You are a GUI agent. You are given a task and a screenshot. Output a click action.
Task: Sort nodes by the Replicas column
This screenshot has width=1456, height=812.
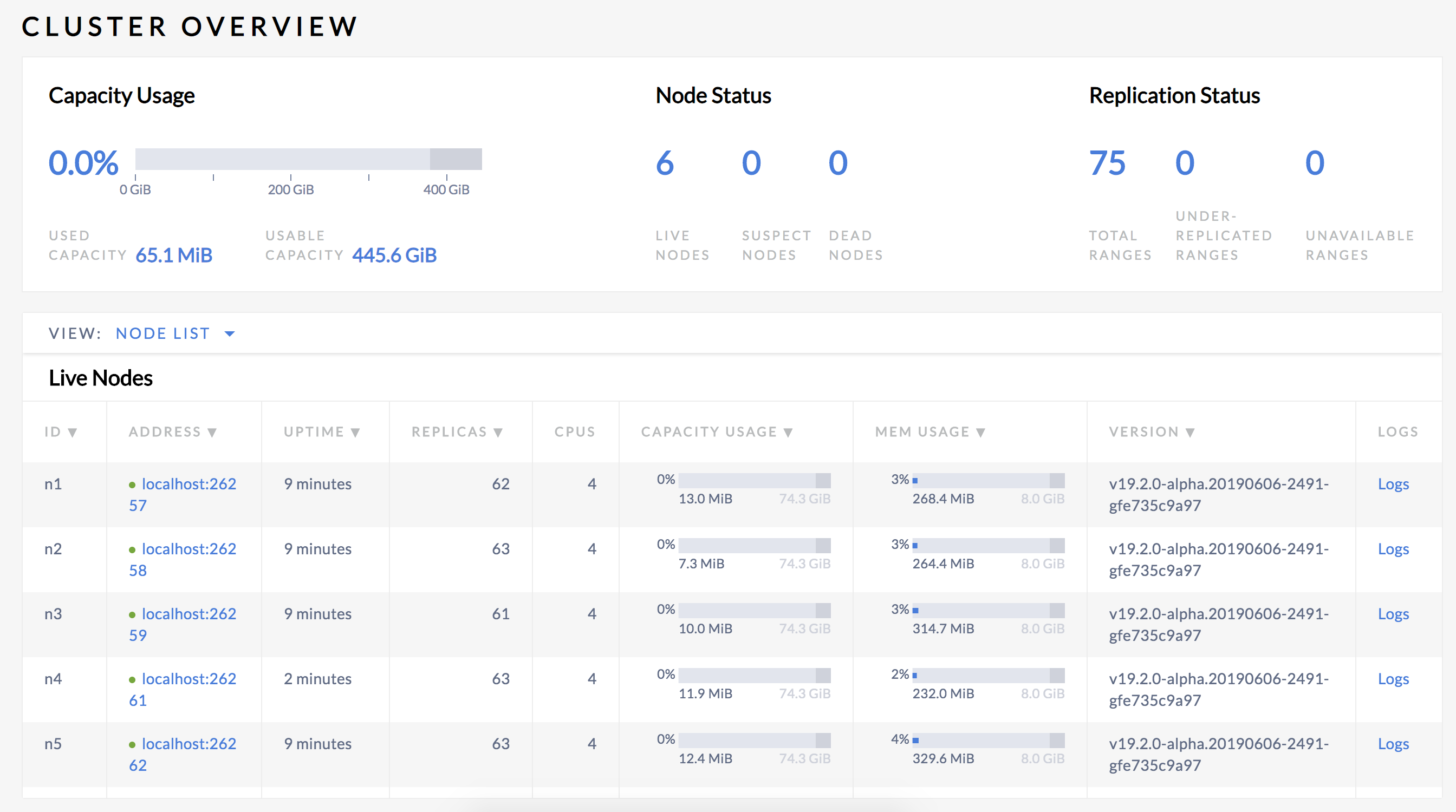click(x=455, y=431)
